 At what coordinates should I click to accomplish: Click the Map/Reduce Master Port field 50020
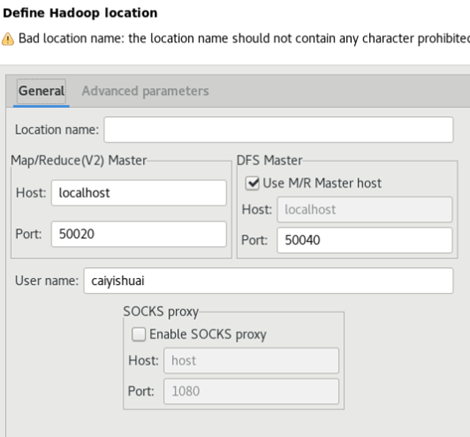(x=139, y=234)
